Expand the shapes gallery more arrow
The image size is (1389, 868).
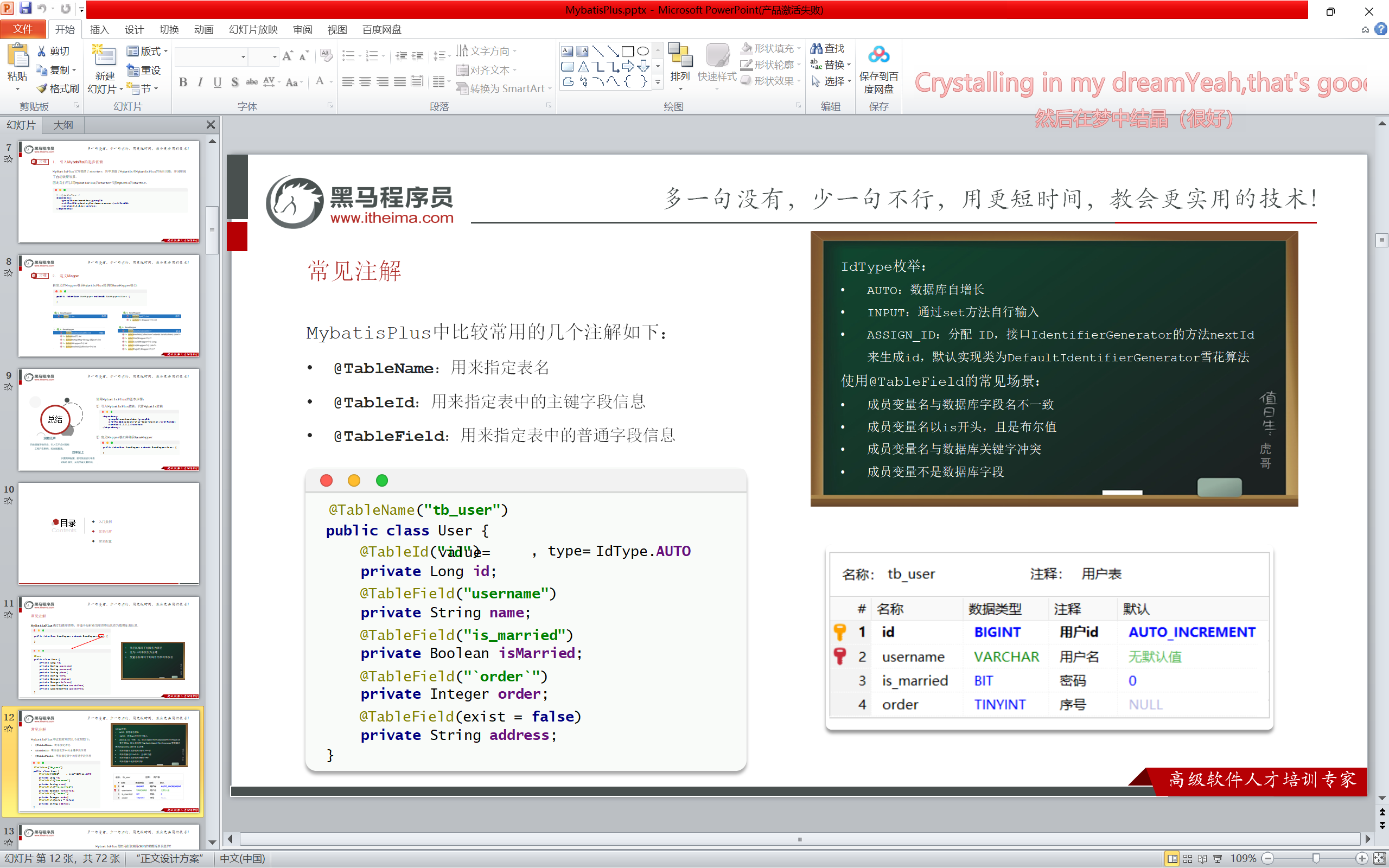[658, 82]
